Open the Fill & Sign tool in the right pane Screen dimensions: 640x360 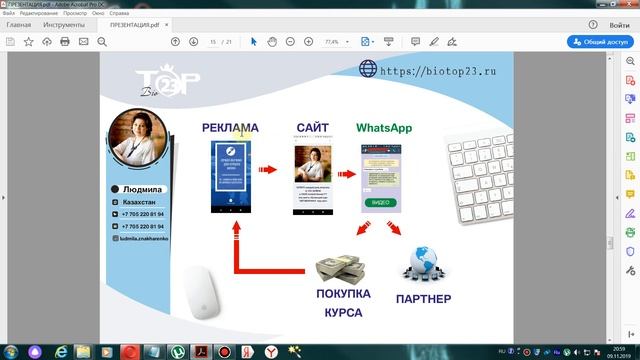tap(630, 213)
